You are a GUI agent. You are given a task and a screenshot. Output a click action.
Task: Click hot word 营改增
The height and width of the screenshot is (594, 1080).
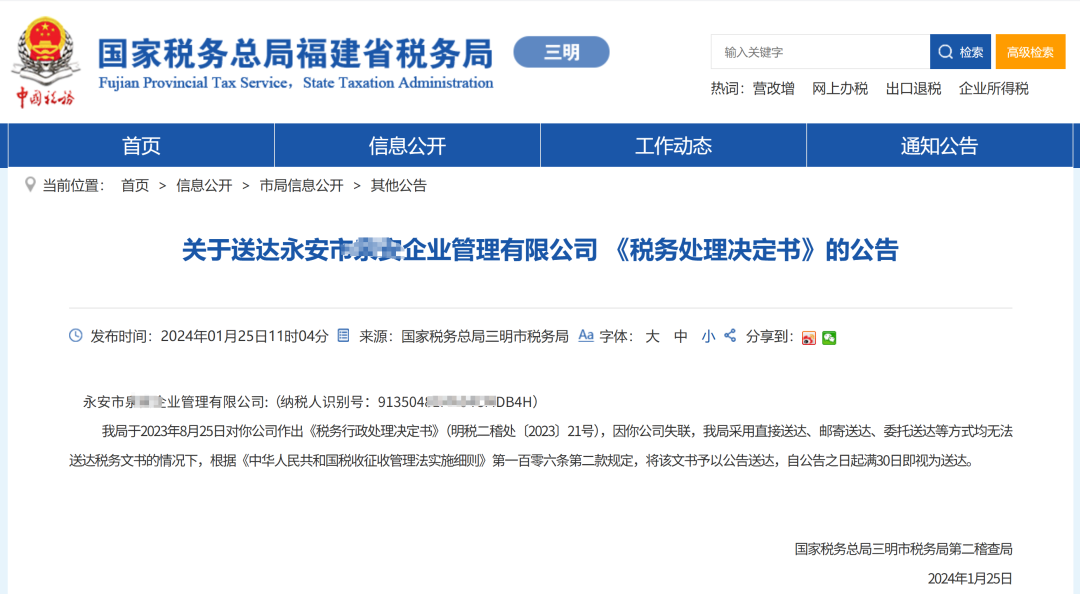pyautogui.click(x=773, y=89)
